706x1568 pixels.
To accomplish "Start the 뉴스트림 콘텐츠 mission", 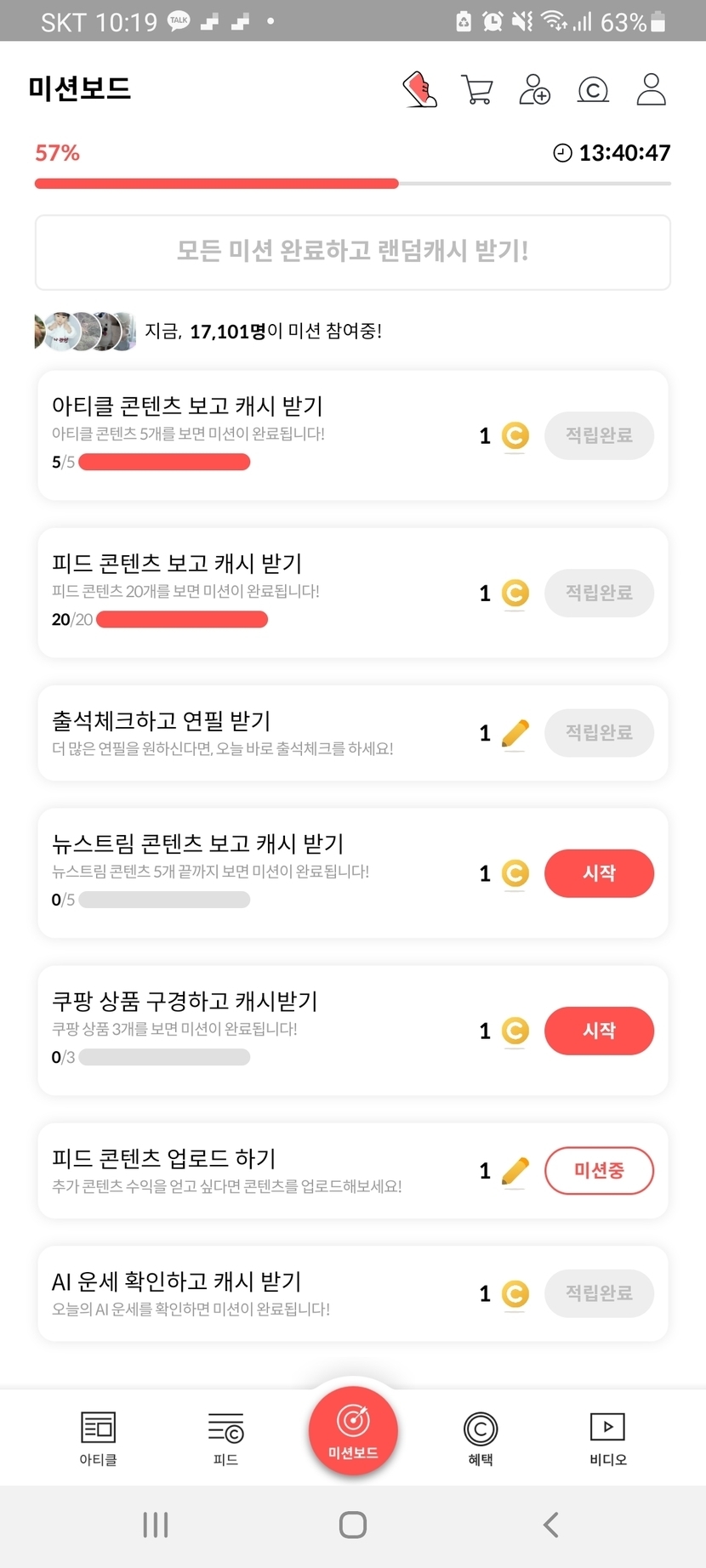I will tap(599, 873).
